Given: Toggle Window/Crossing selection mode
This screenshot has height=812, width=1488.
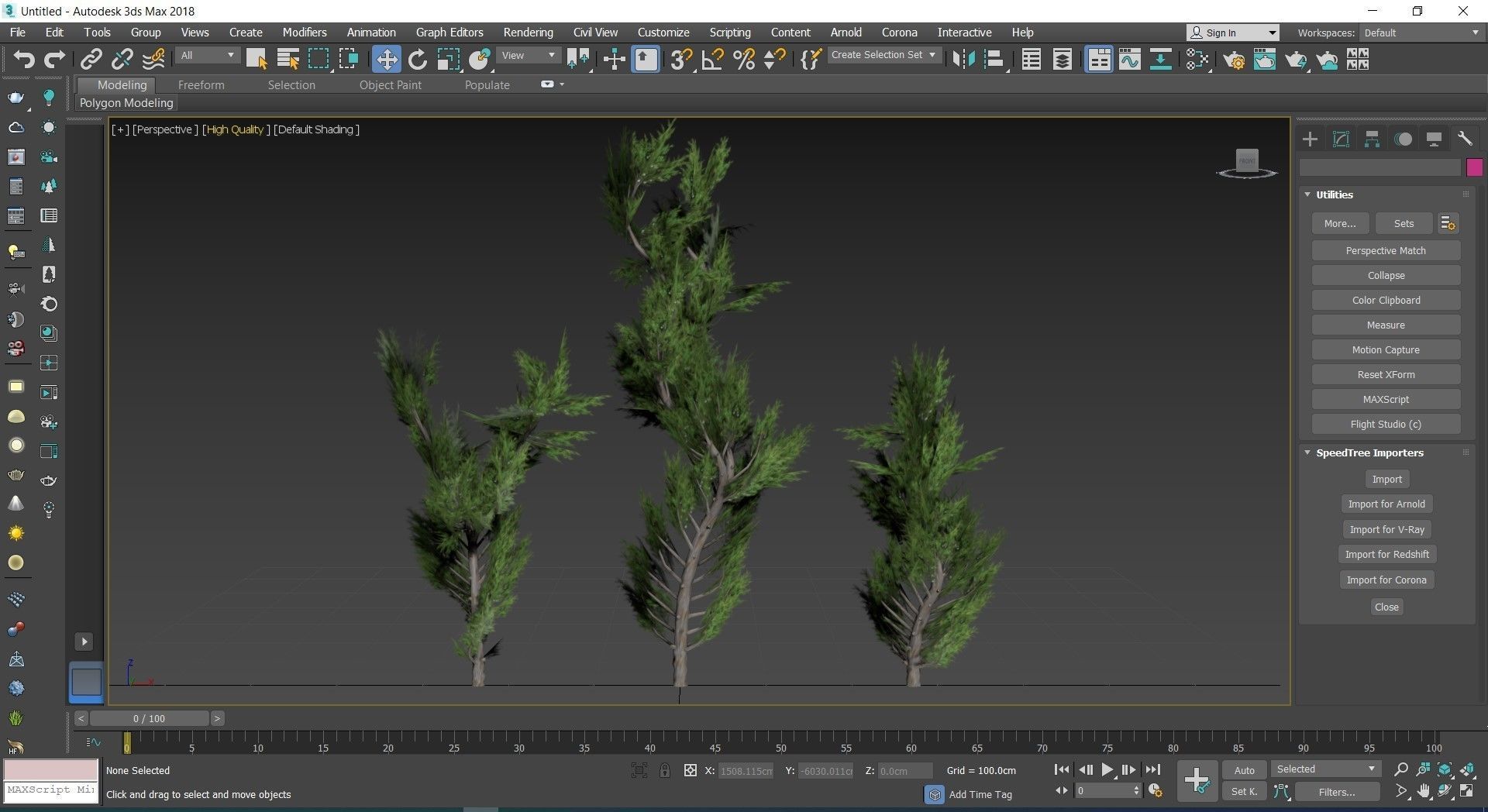Looking at the screenshot, I should [x=349, y=60].
